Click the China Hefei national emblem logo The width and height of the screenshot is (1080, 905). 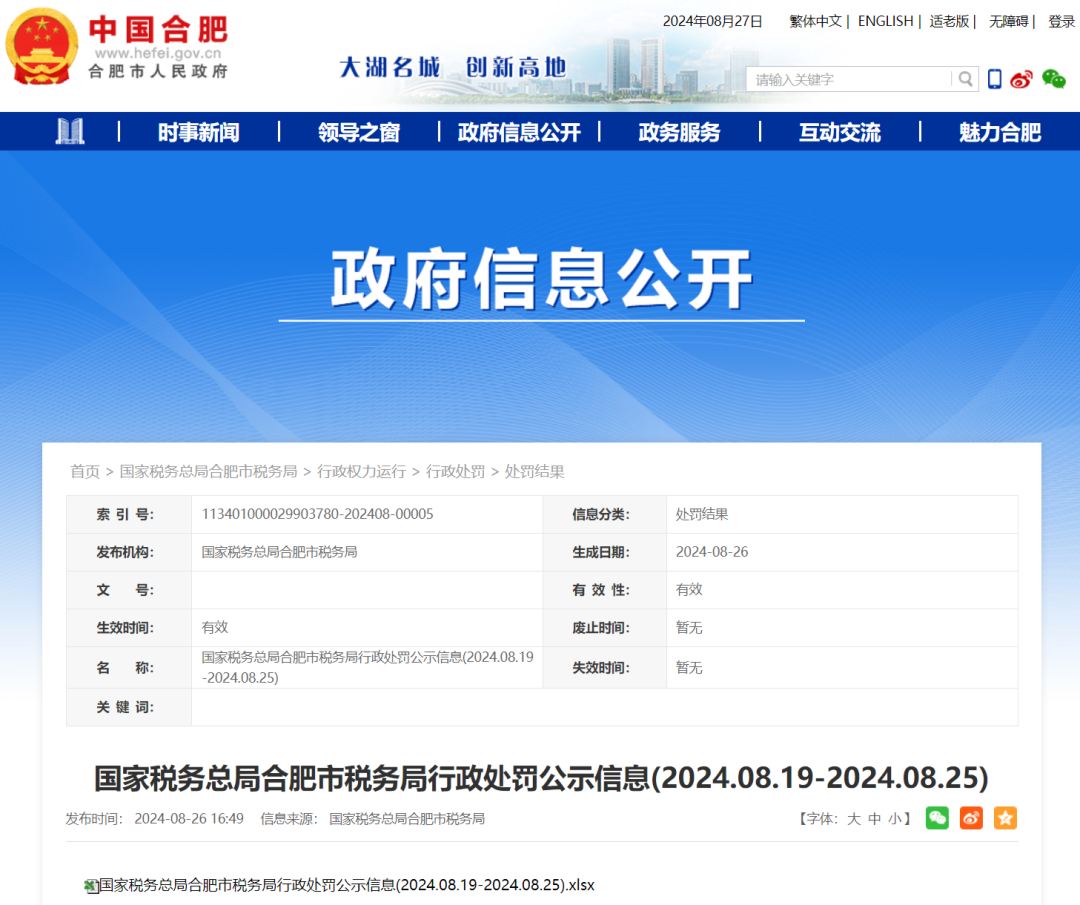tap(41, 46)
